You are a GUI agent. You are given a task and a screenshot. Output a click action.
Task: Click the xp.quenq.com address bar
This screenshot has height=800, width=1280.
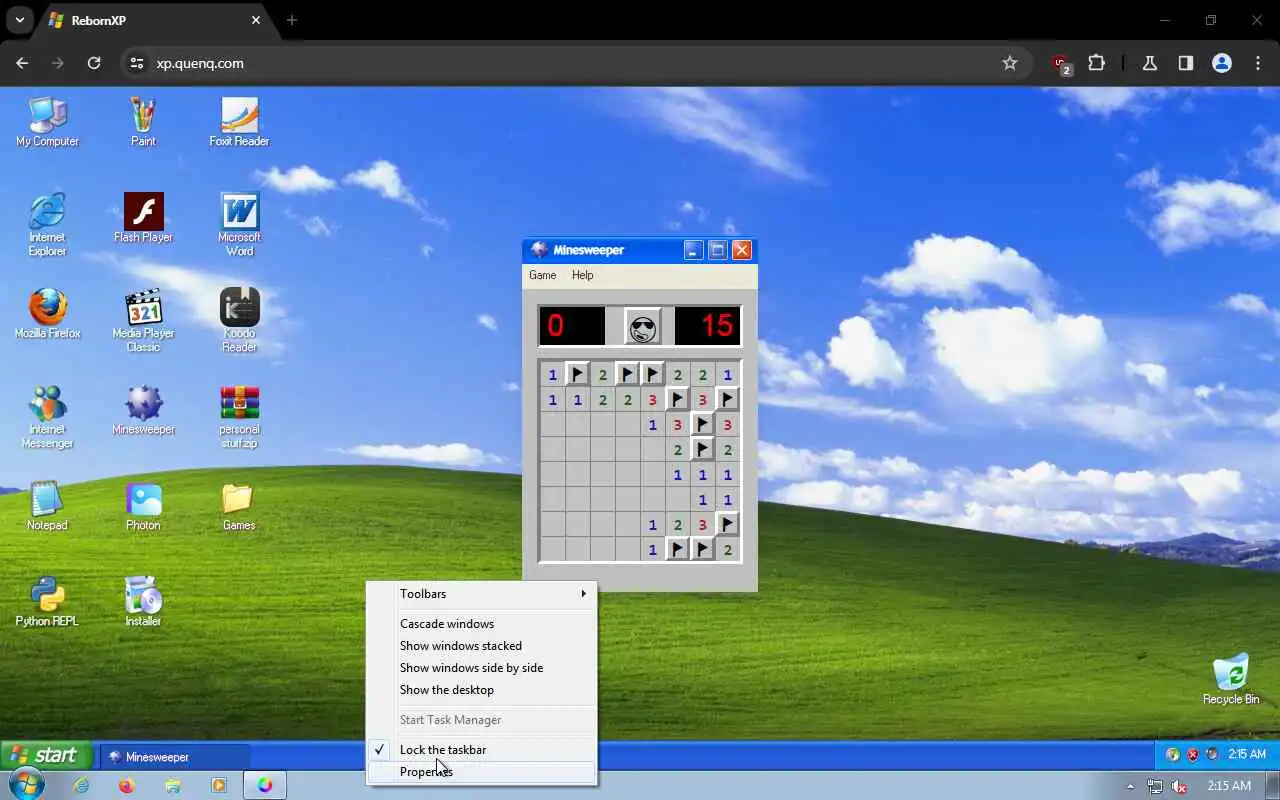575,63
